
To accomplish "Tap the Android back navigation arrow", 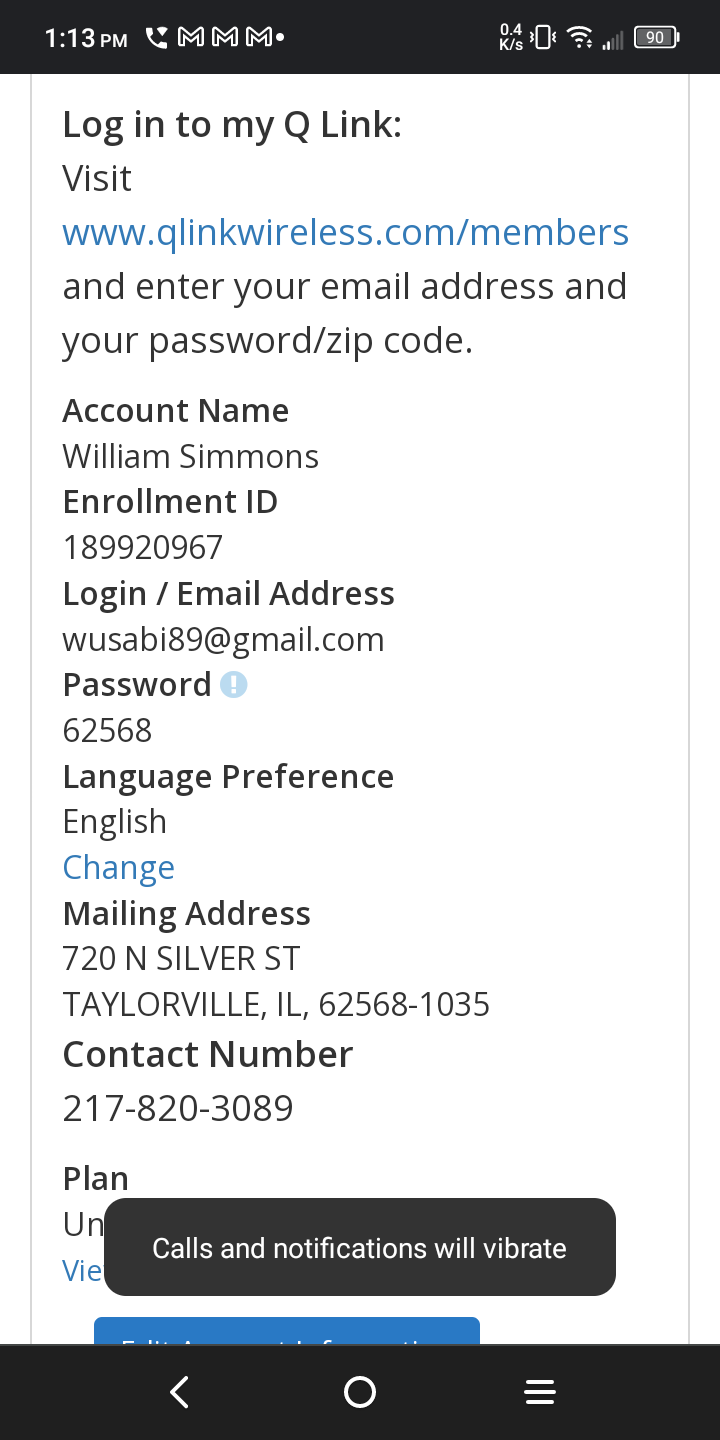I will click(180, 1392).
